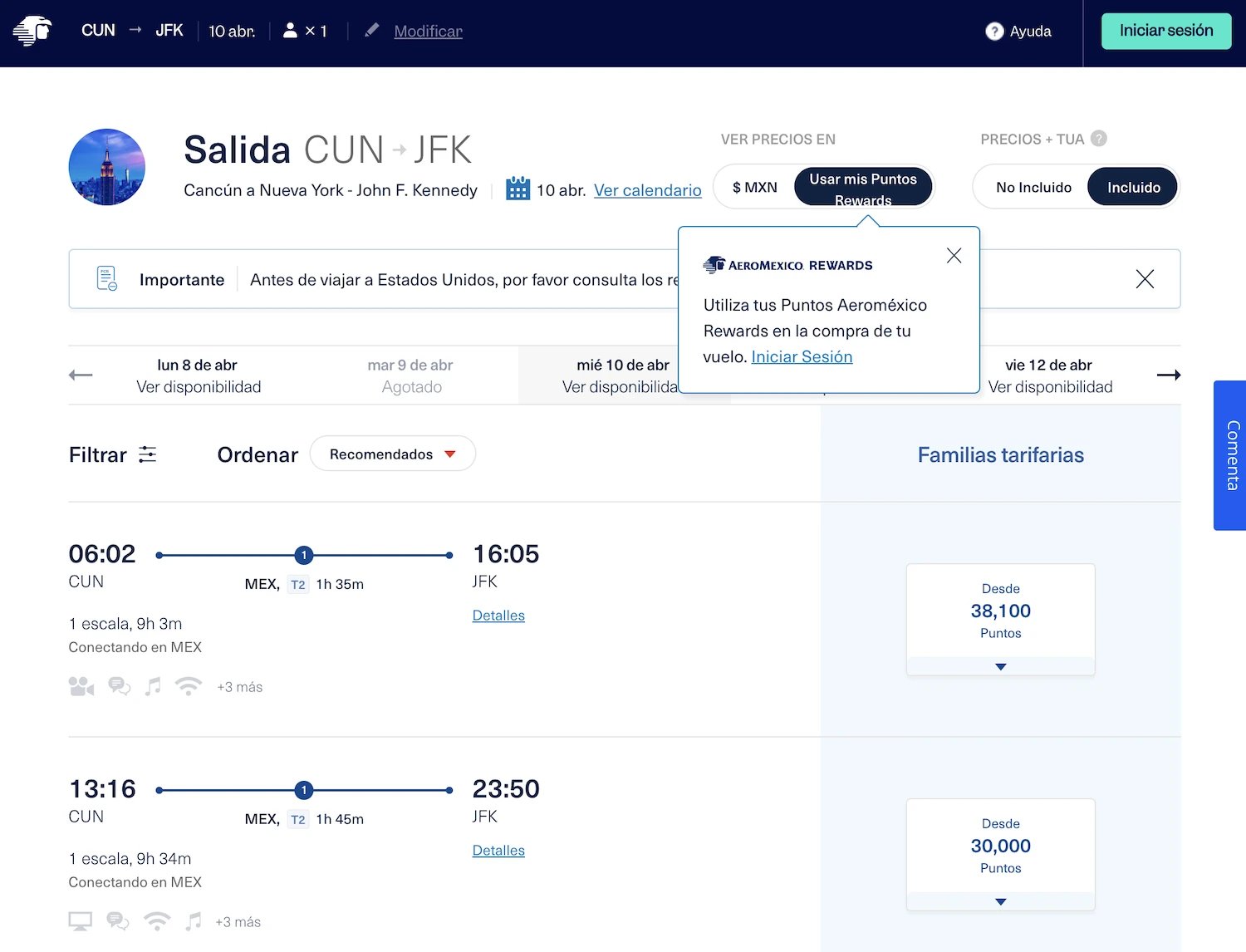Open the Comenta feedback side tab
The width and height of the screenshot is (1246, 952).
coord(1230,455)
